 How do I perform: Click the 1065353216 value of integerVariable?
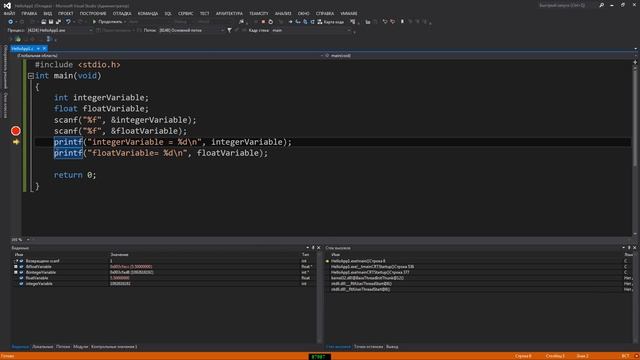point(120,284)
